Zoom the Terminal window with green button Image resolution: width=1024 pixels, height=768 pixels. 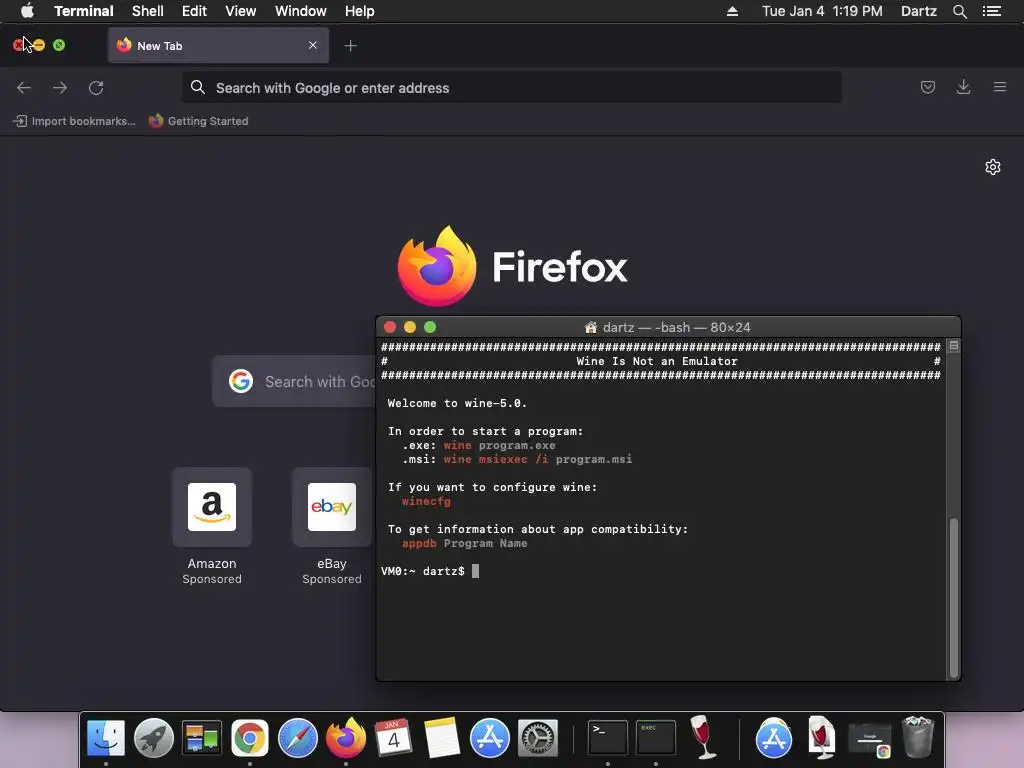(430, 327)
